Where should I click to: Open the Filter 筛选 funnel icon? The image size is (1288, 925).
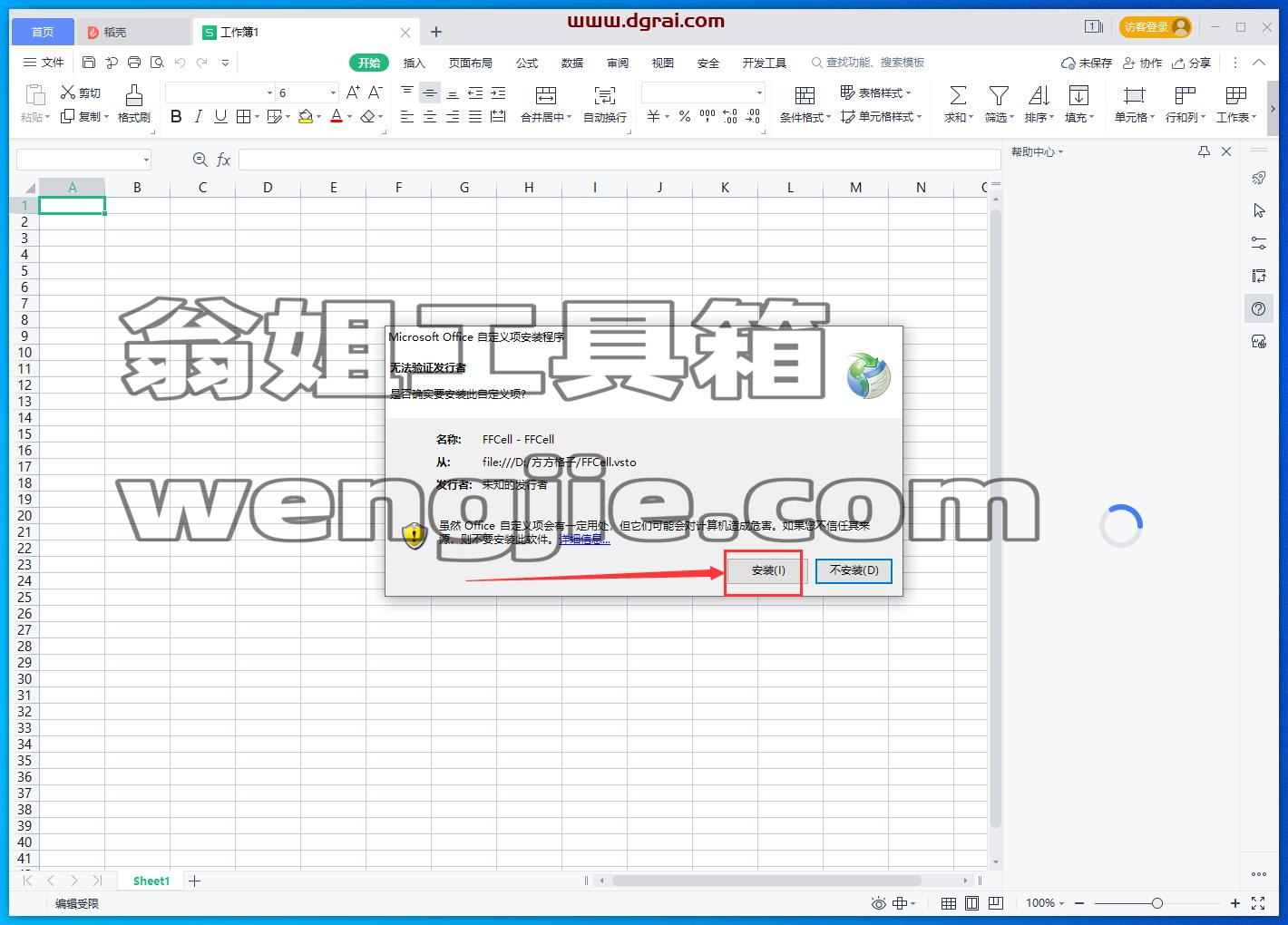[x=999, y=95]
